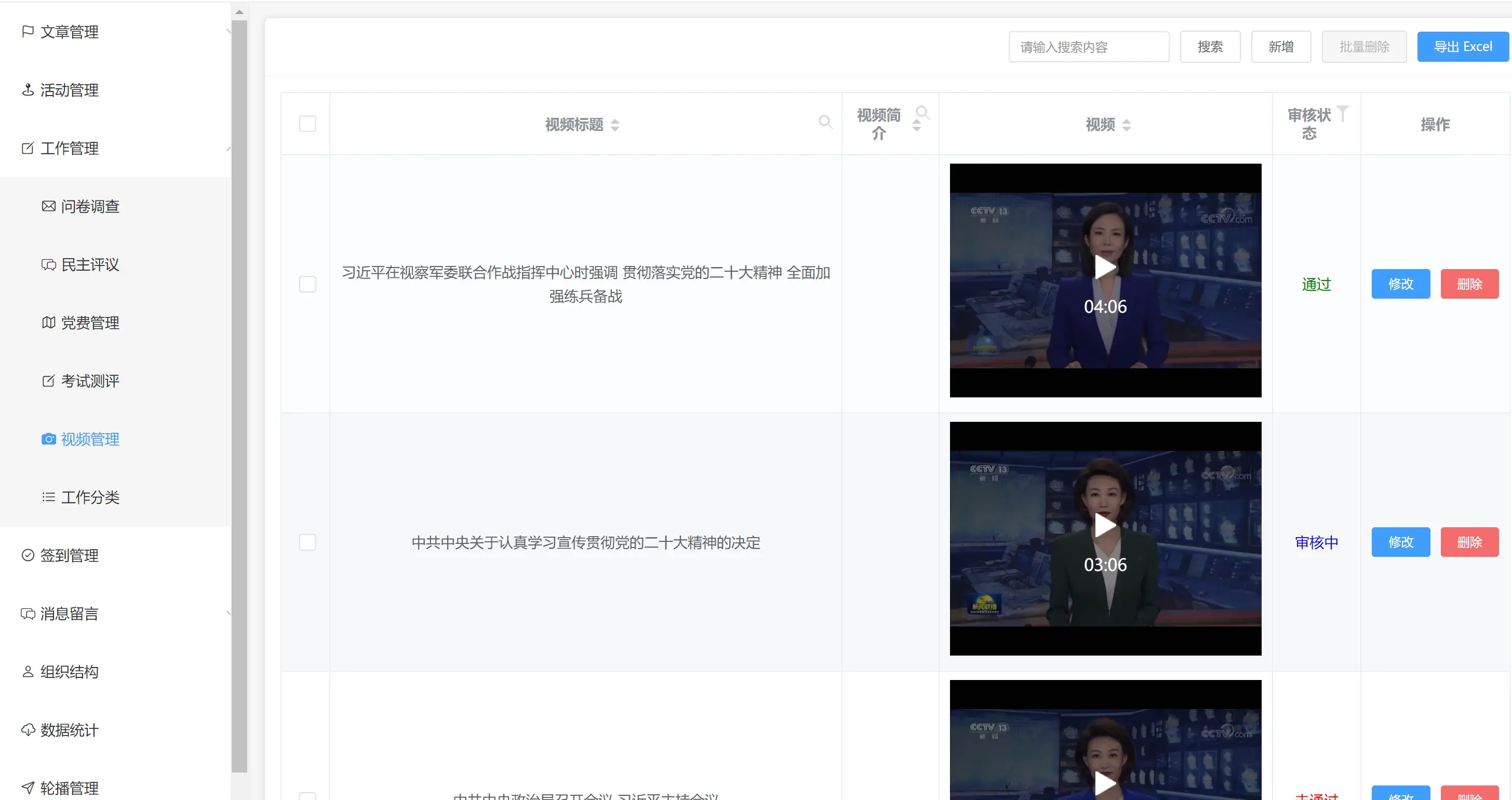Click 删除 for the 通过 video row
This screenshot has width=1512, height=800.
click(1470, 284)
